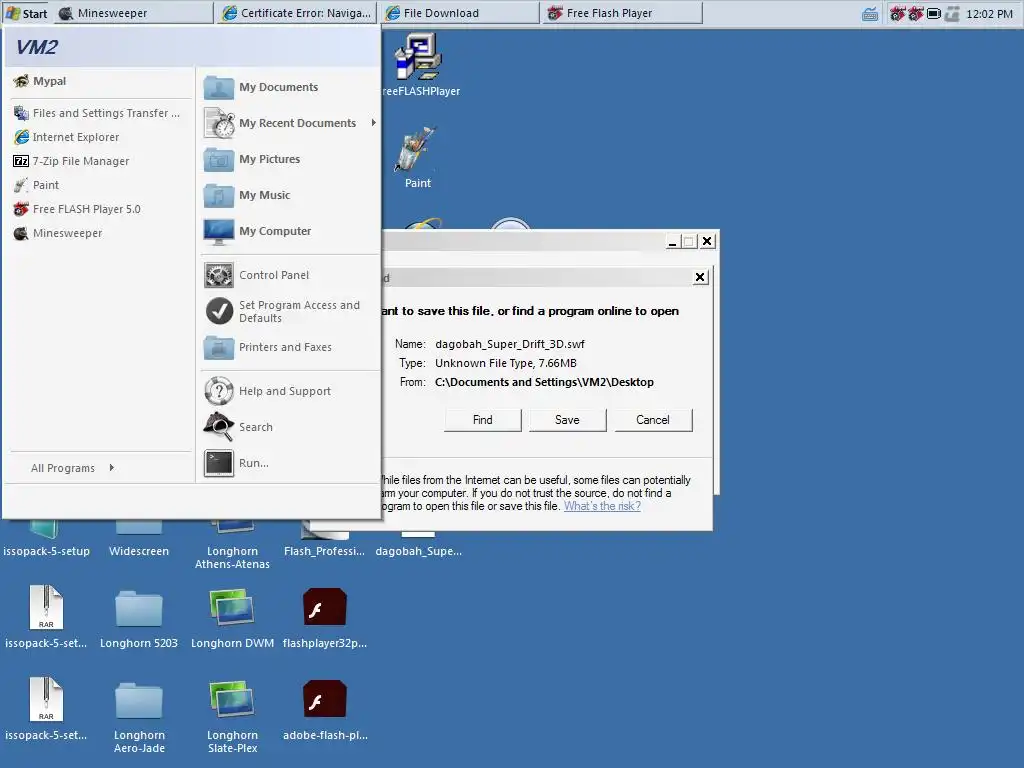This screenshot has height=768, width=1024.
Task: Click the keyboard icon in system tray
Action: [x=870, y=14]
